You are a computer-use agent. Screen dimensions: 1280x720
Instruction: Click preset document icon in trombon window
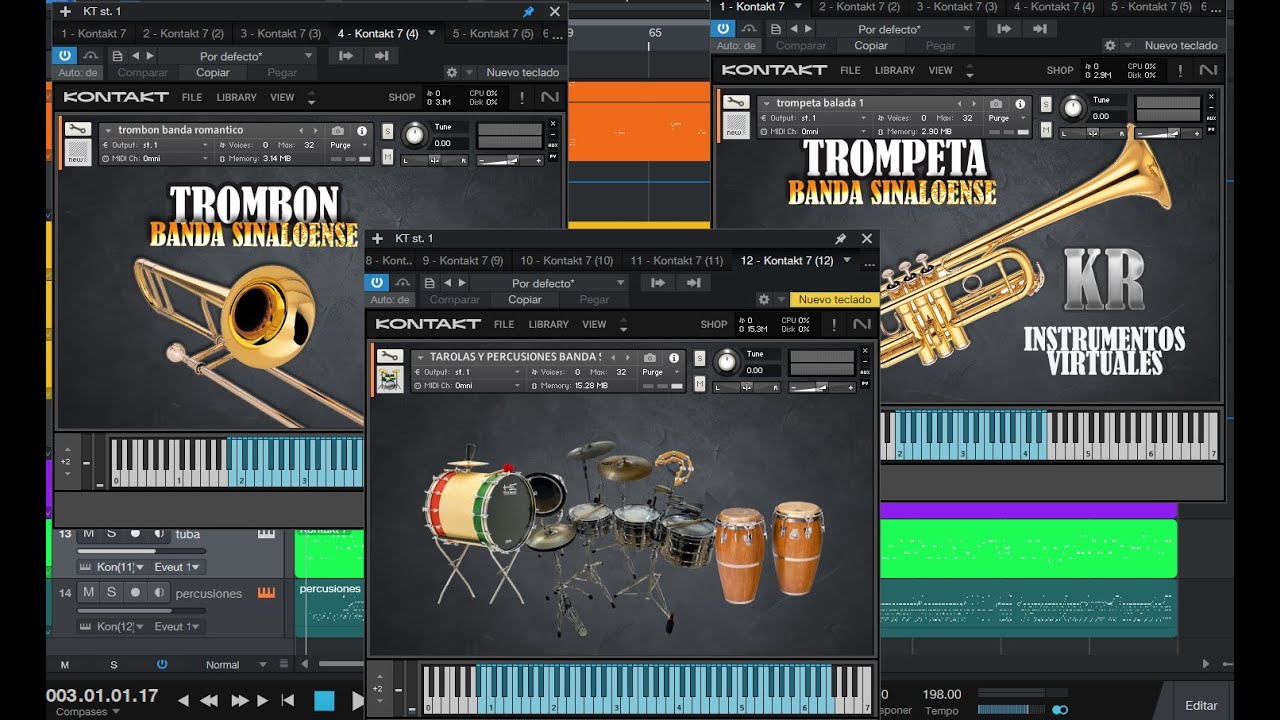click(x=117, y=56)
